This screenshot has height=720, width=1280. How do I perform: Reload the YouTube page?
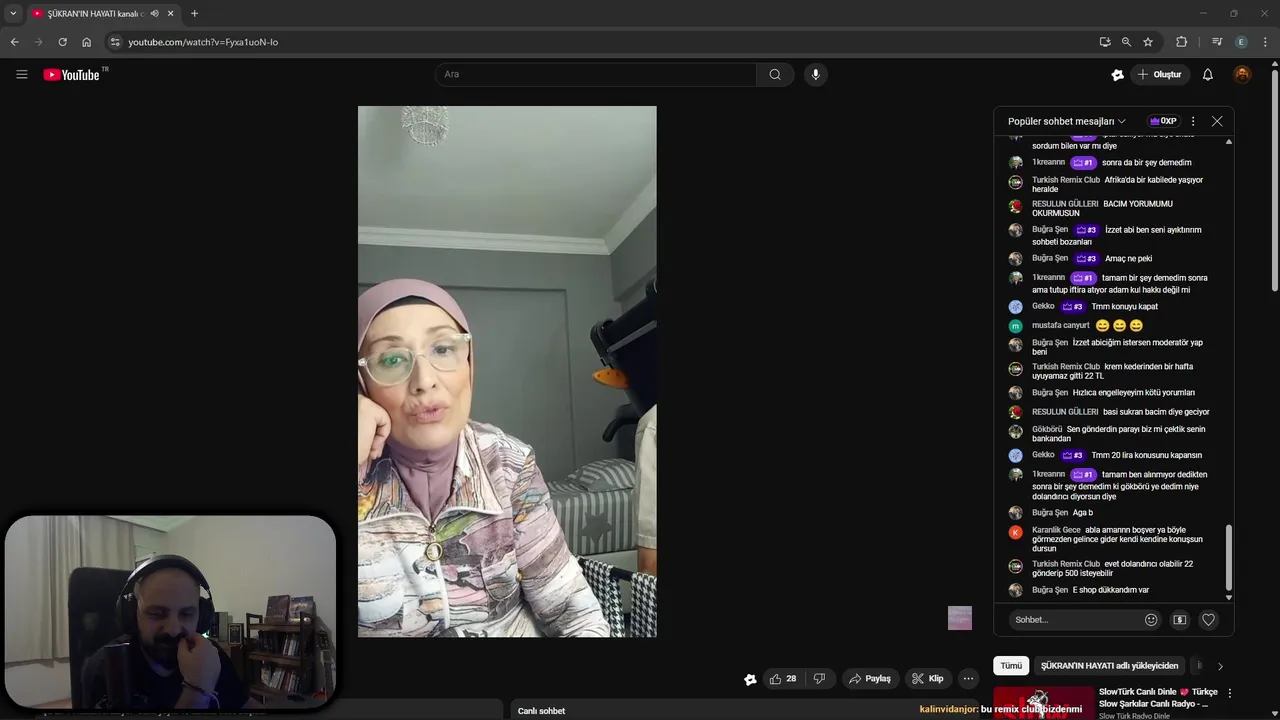(62, 42)
